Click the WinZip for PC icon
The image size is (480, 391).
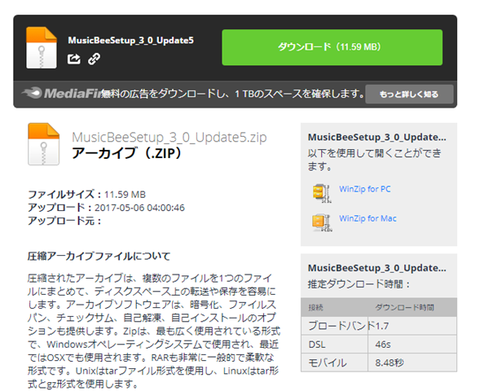[322, 193]
